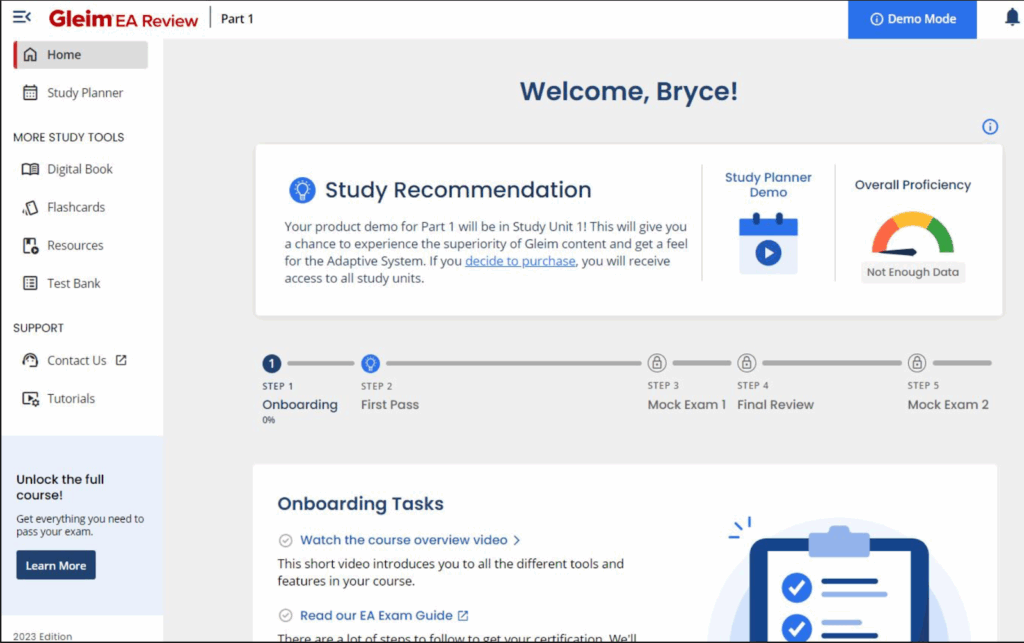Click the info circle icon below the welcome heading
The height and width of the screenshot is (643, 1024).
pyautogui.click(x=990, y=127)
